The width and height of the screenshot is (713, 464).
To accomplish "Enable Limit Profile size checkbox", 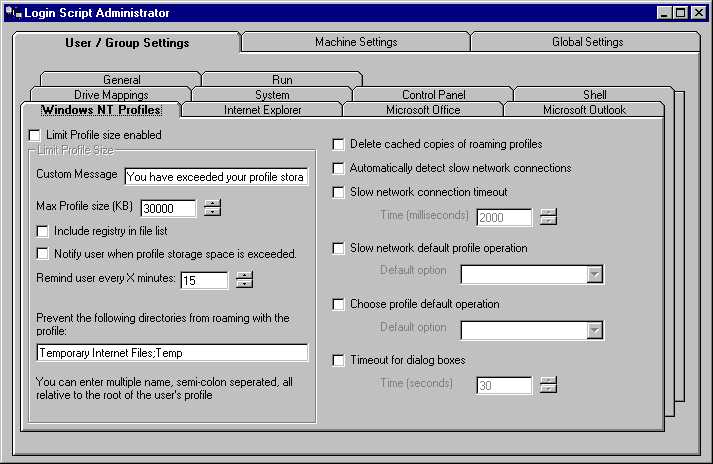I will pos(36,135).
